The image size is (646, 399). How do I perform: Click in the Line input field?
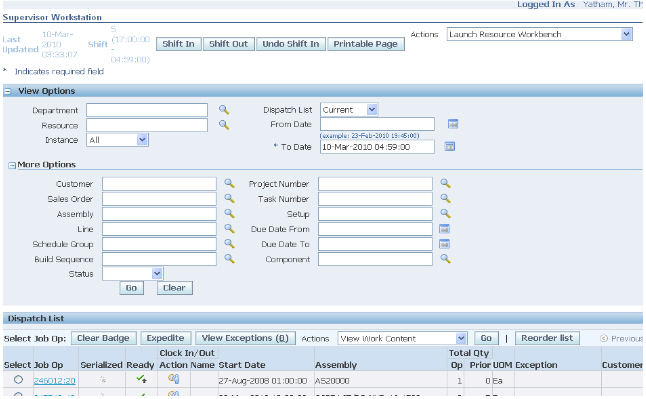click(159, 229)
